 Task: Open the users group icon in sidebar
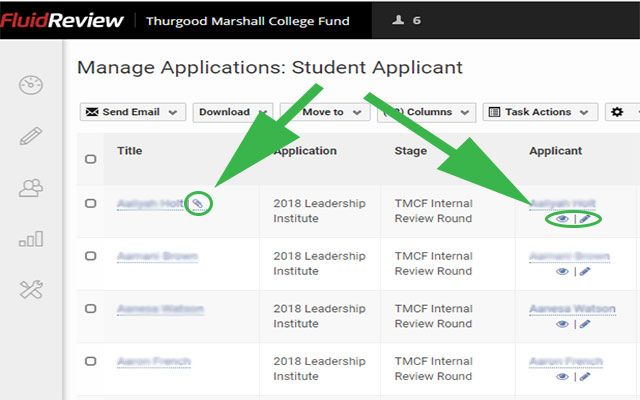pos(31,188)
